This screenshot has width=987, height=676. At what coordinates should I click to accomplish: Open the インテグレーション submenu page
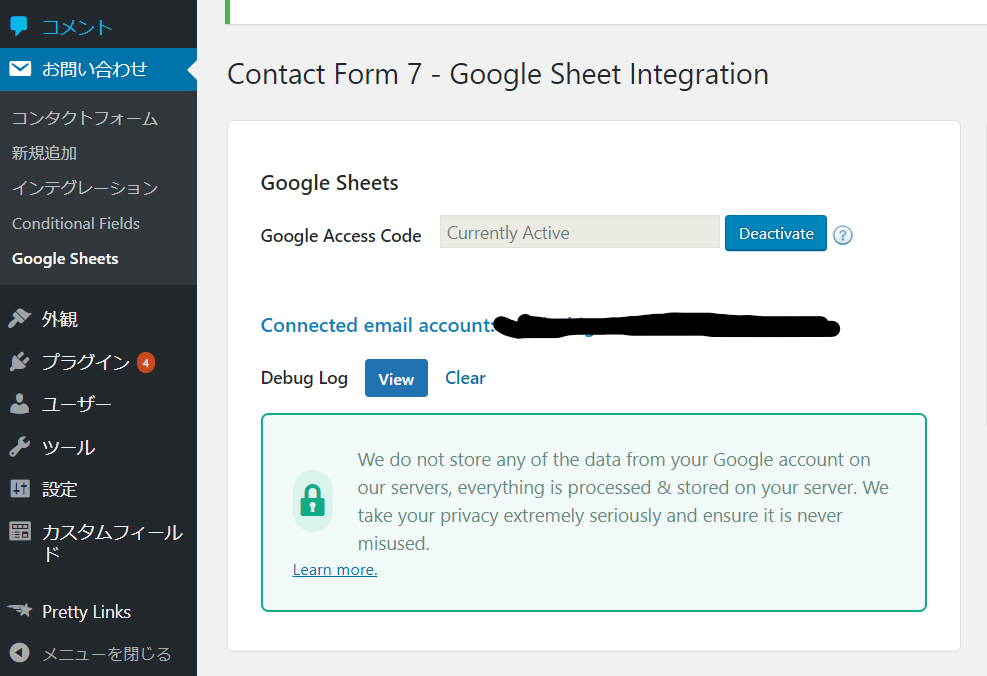point(85,188)
